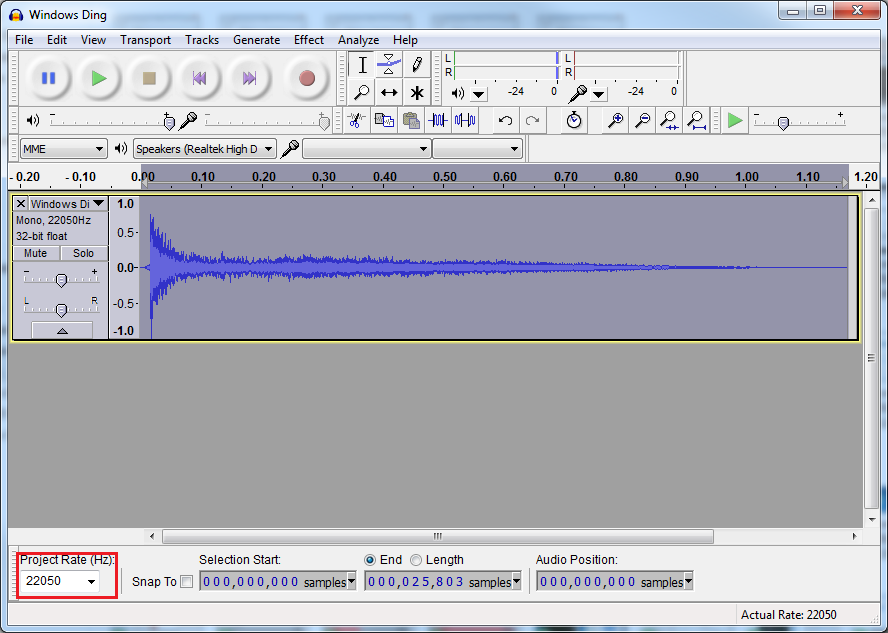
Task: Open the Effect menu
Action: pyautogui.click(x=308, y=40)
